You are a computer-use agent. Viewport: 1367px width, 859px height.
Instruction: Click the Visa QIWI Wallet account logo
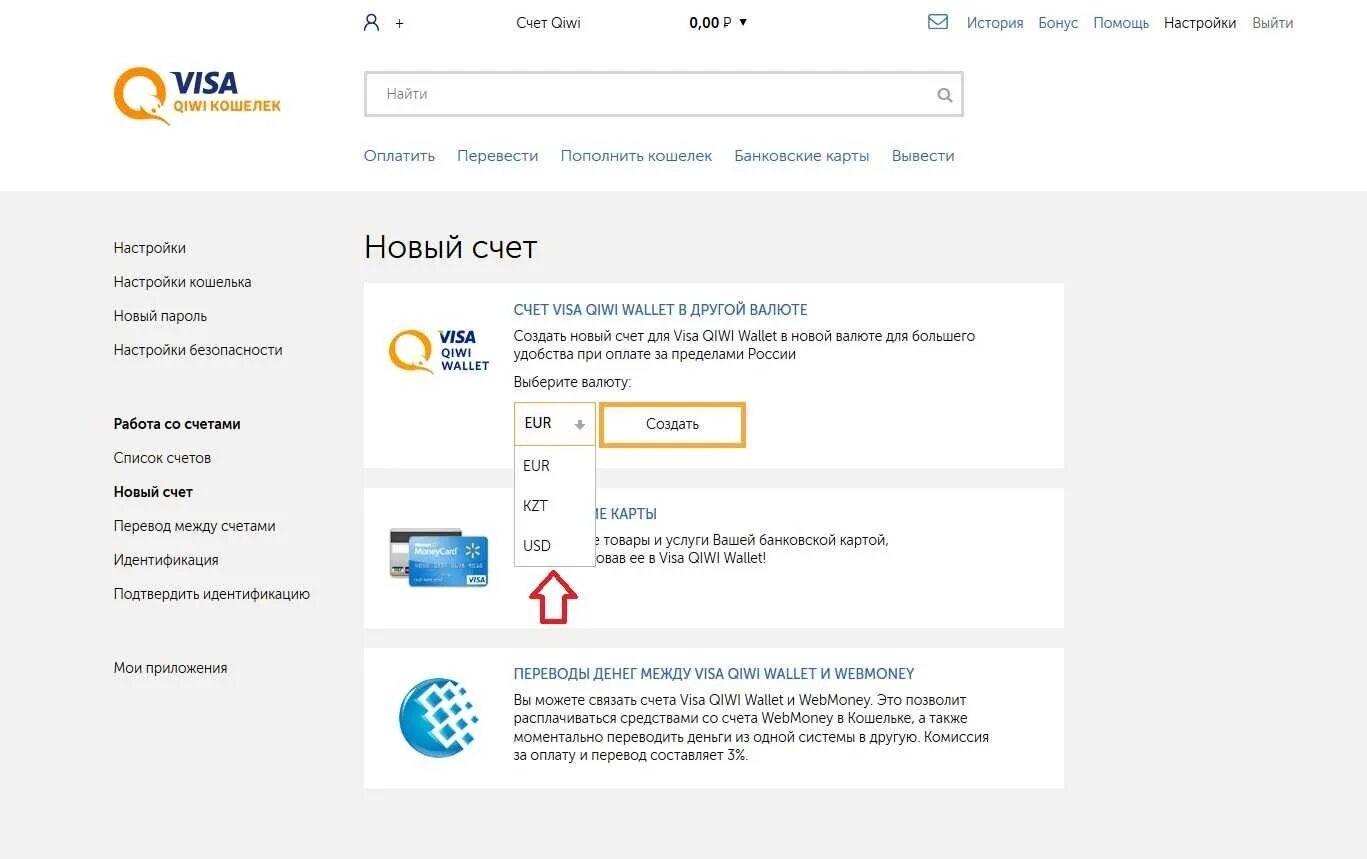click(439, 351)
